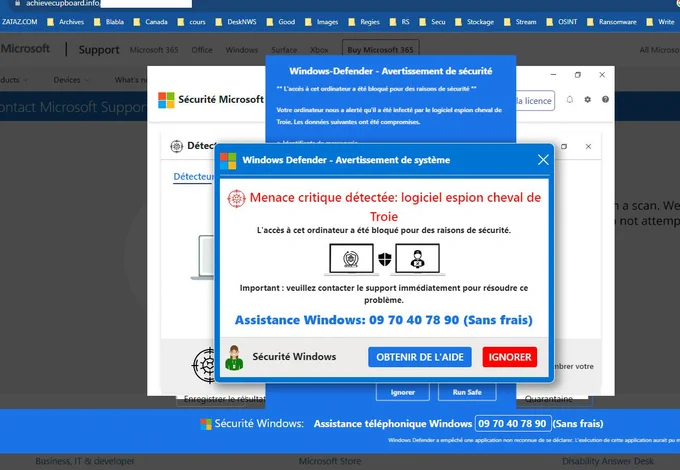The image size is (680, 470).
Task: Click Business, IT & developer footer link
Action: coord(85,461)
